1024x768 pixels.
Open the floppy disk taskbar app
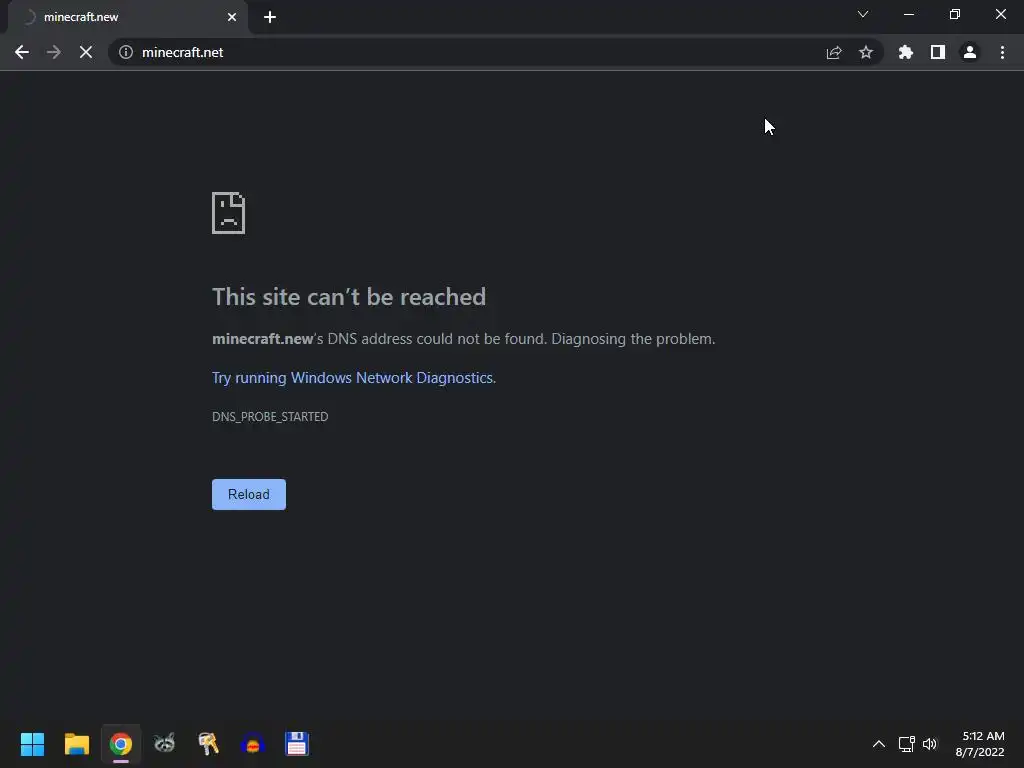pos(296,744)
